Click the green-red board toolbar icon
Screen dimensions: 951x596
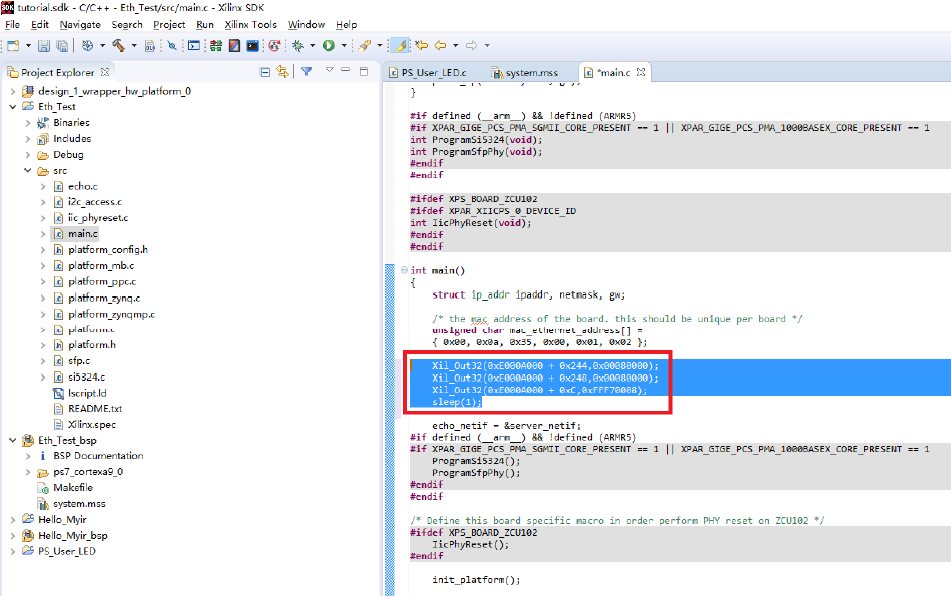pos(216,45)
